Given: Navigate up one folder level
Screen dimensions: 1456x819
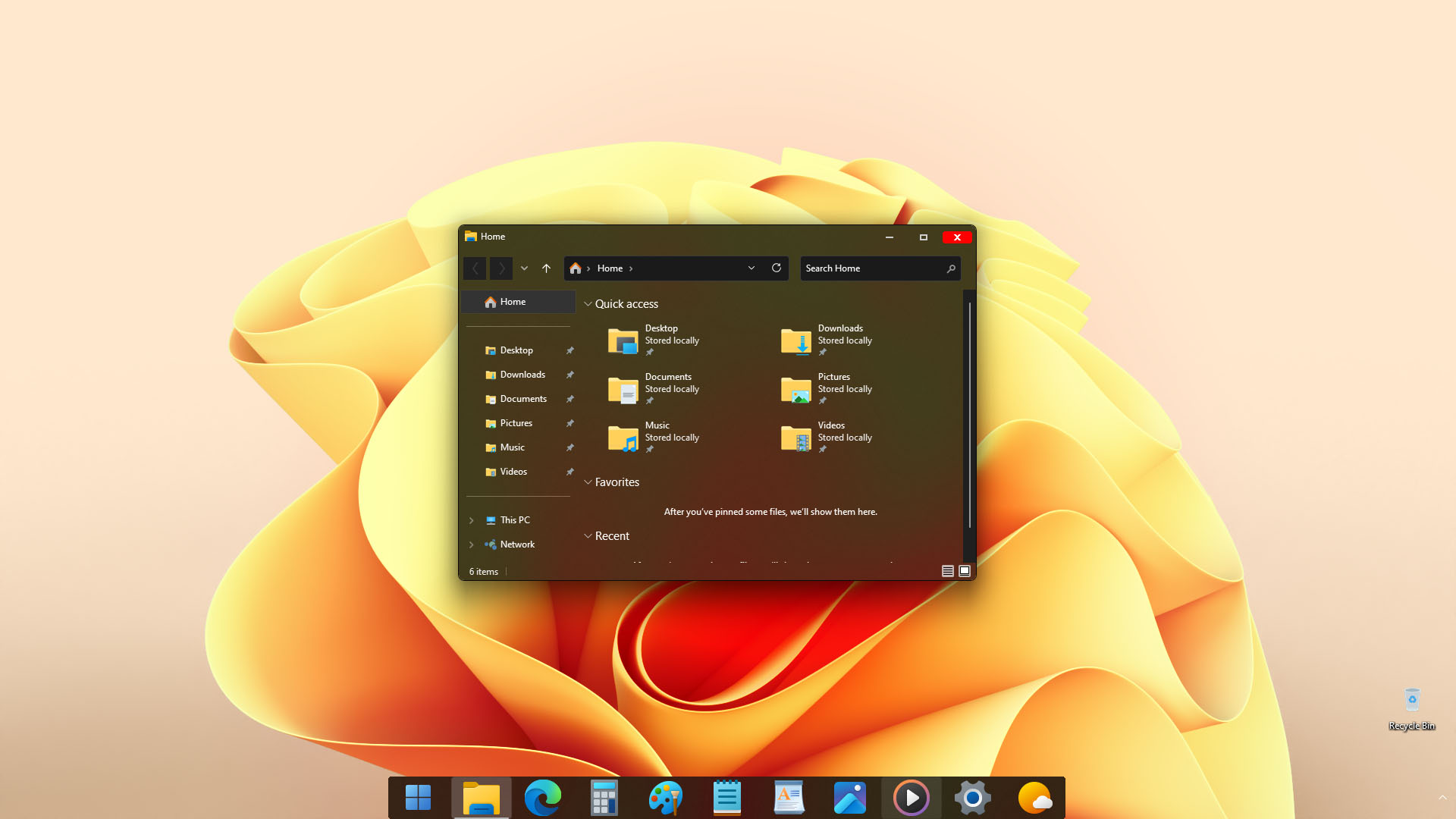Looking at the screenshot, I should 546,268.
